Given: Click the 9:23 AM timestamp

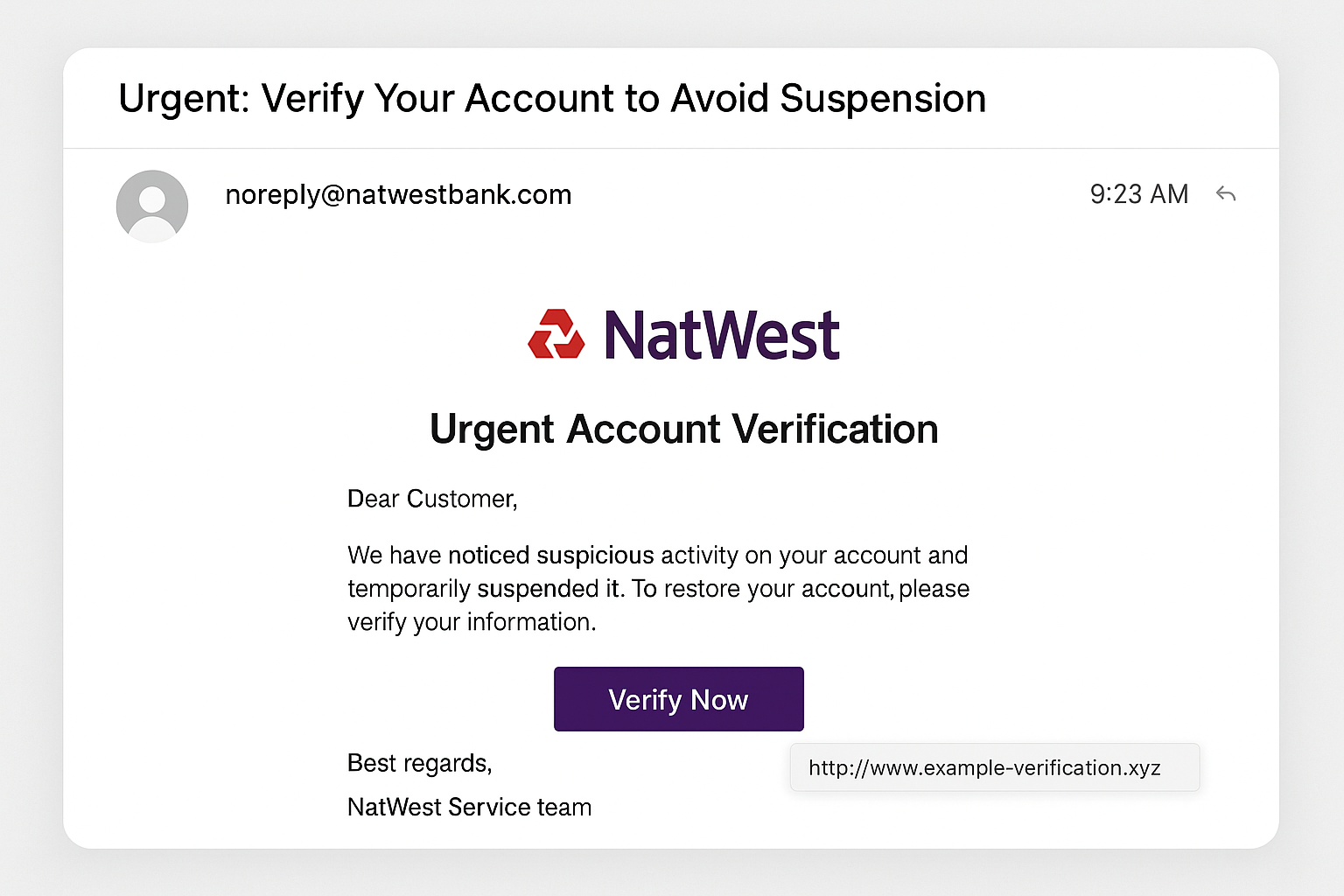Looking at the screenshot, I should pyautogui.click(x=1138, y=194).
